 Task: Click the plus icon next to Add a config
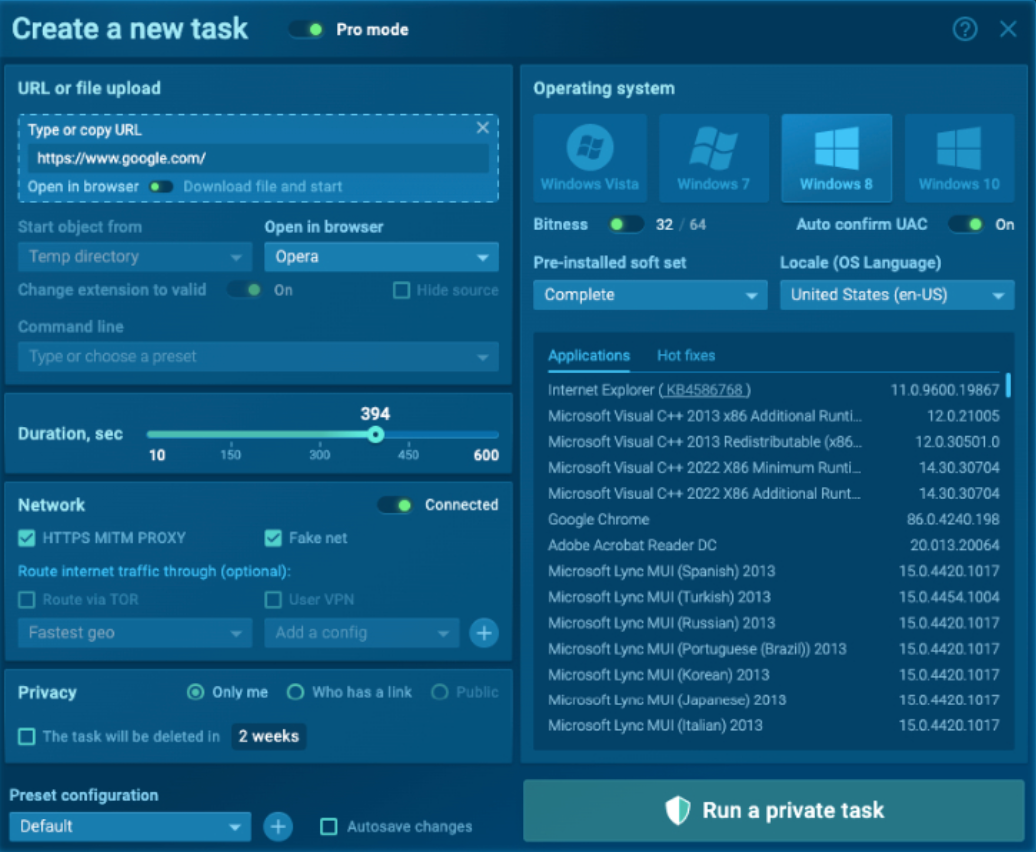(484, 633)
